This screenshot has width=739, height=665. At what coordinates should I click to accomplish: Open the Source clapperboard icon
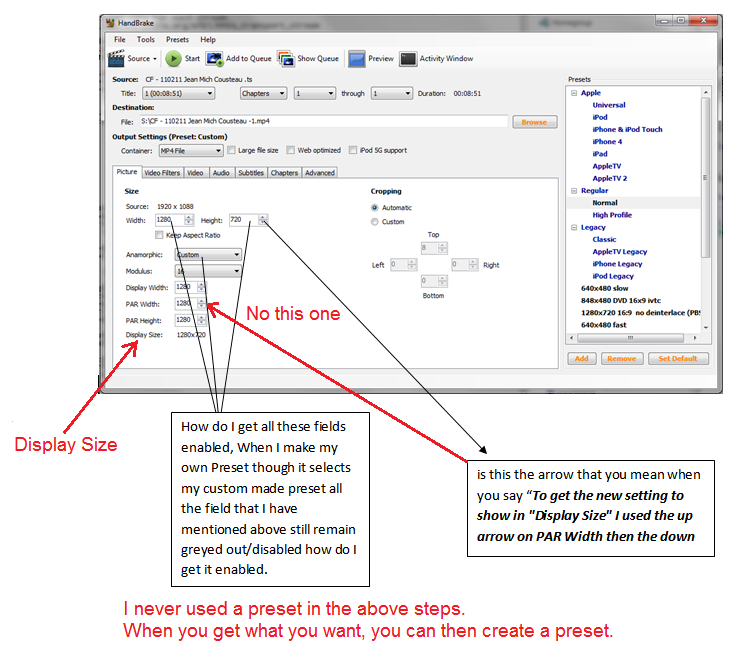tap(116, 58)
